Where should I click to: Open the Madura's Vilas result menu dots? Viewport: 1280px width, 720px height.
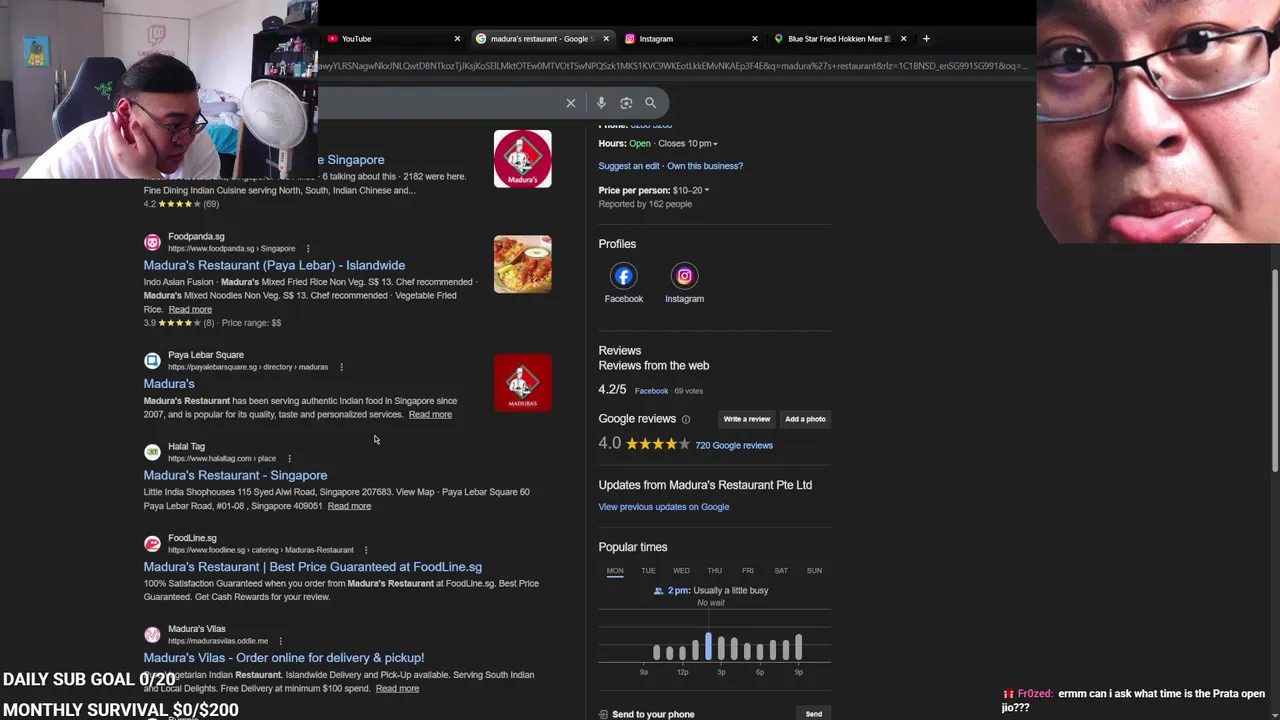(280, 641)
